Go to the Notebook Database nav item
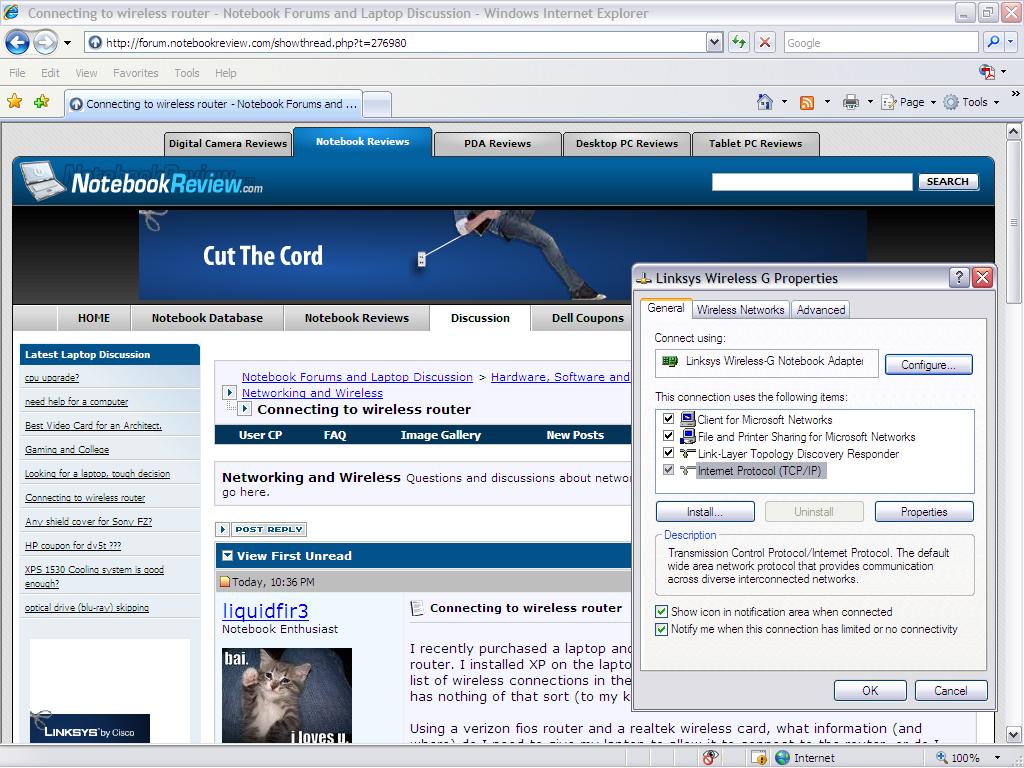This screenshot has width=1024, height=768. coord(207,318)
